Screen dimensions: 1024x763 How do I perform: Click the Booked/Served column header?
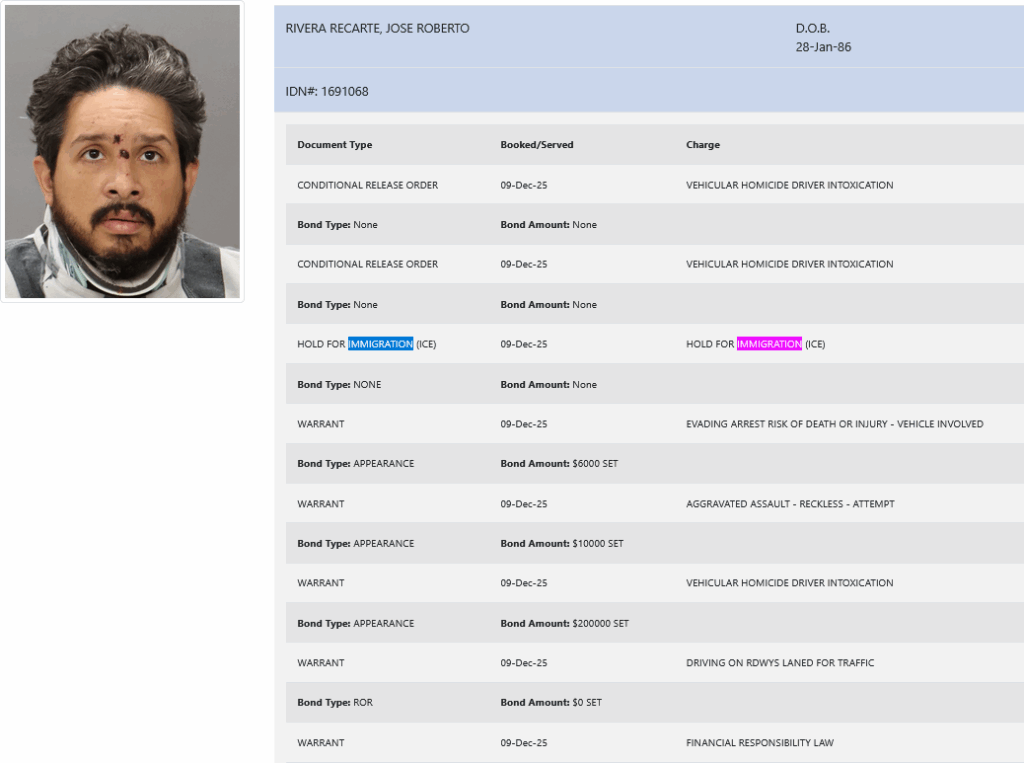coord(537,145)
